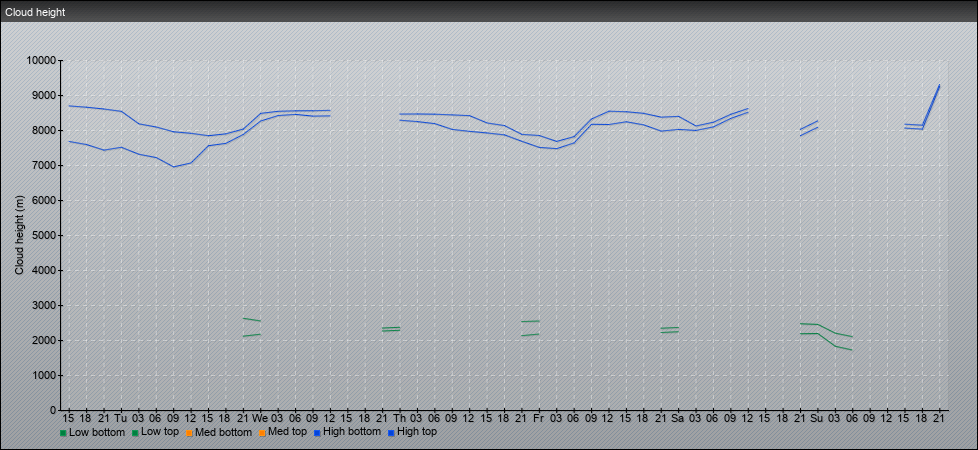Click the 1000 tick label on y-axis

[42, 375]
